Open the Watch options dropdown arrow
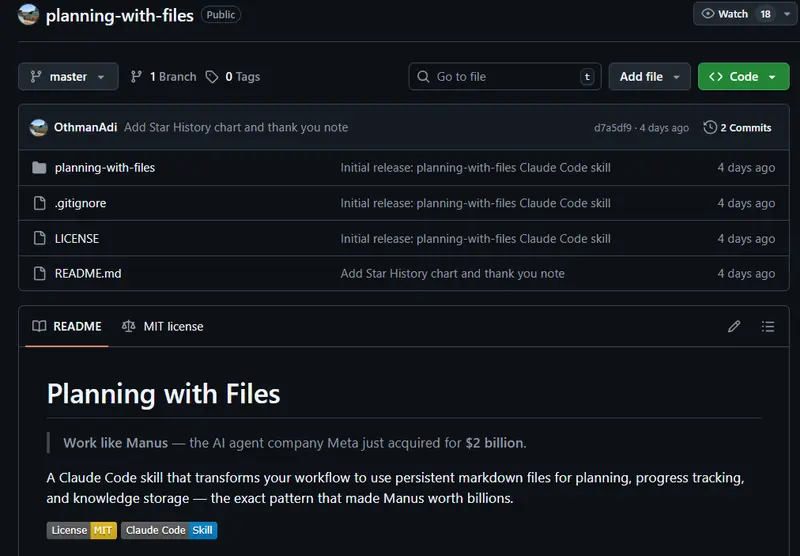 [787, 14]
